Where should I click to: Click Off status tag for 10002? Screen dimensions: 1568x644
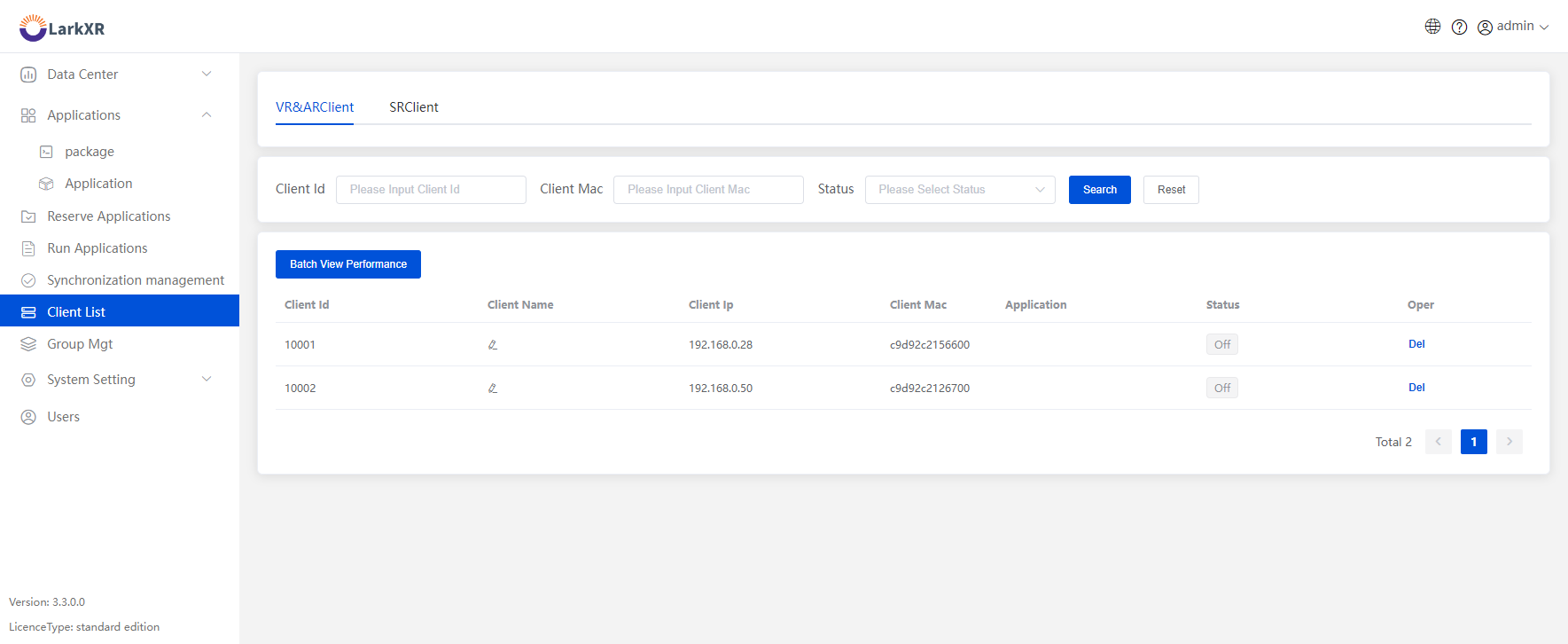tap(1222, 388)
